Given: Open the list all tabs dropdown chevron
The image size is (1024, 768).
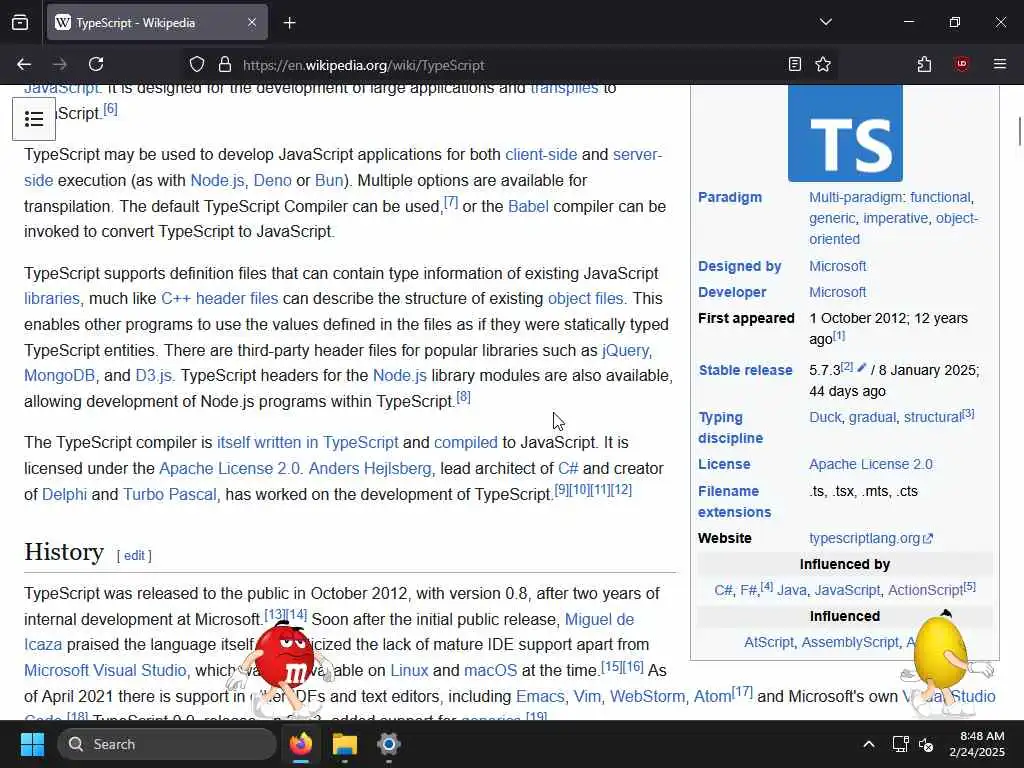Looking at the screenshot, I should pos(825,22).
